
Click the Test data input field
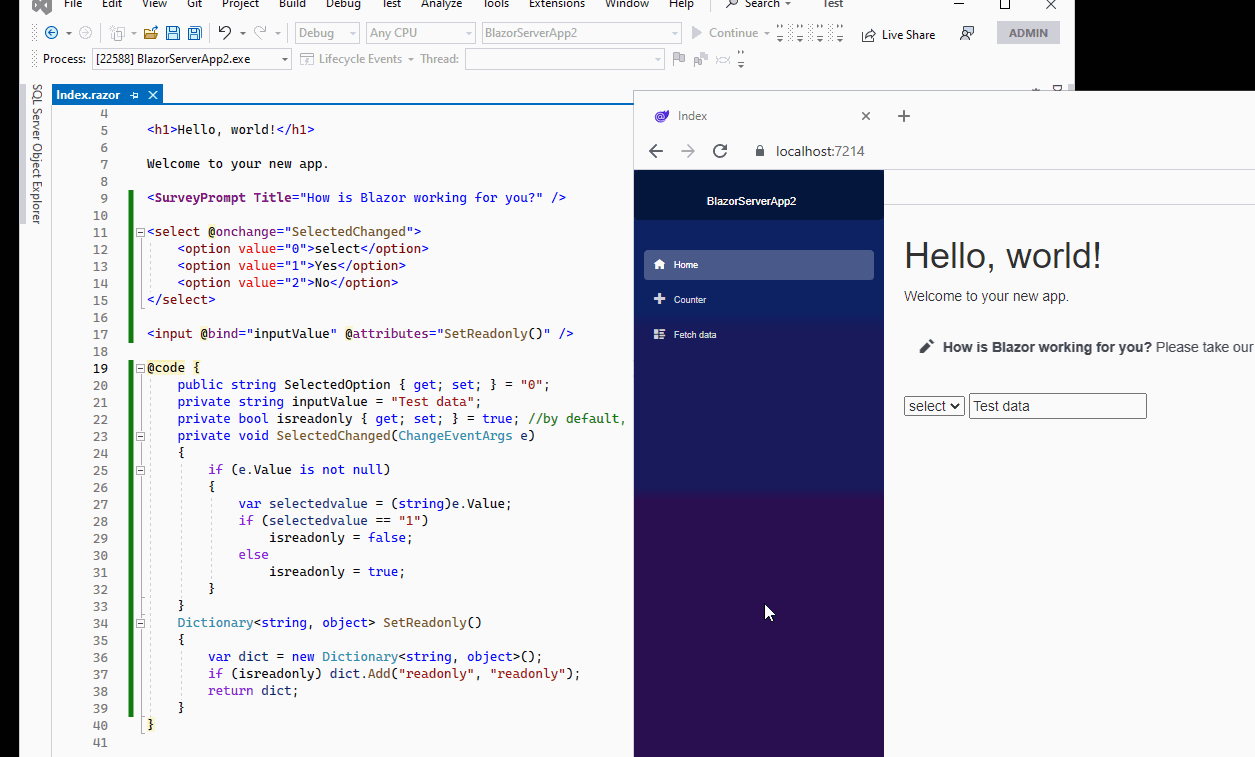(x=1057, y=406)
